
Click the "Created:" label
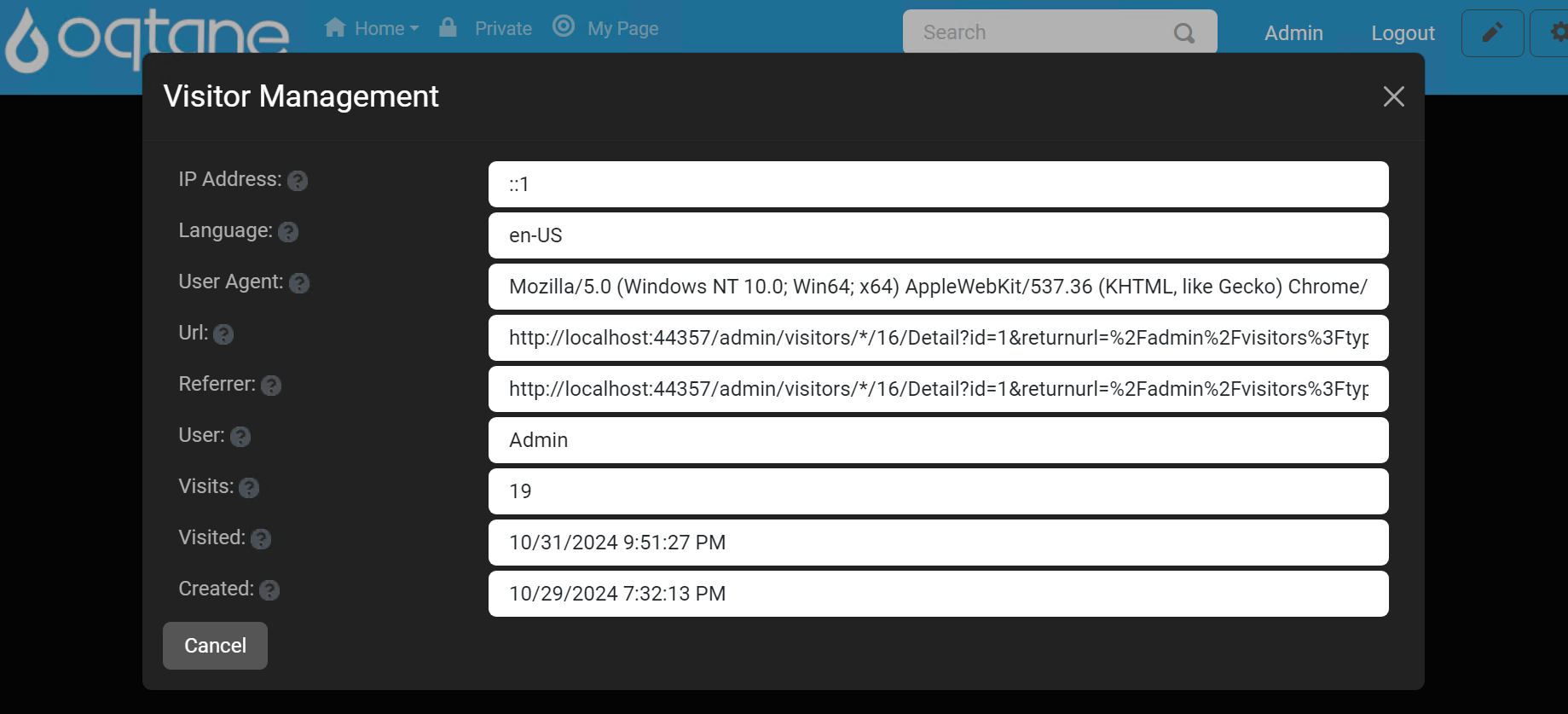click(x=217, y=589)
